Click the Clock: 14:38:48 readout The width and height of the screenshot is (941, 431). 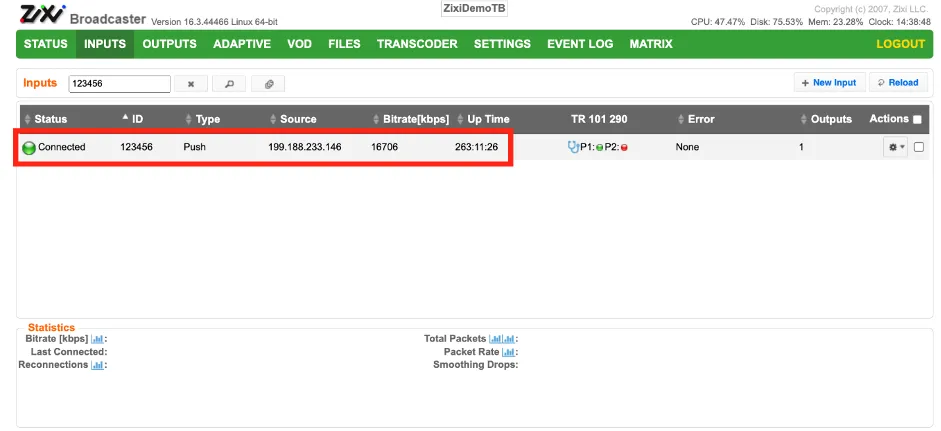tap(900, 22)
